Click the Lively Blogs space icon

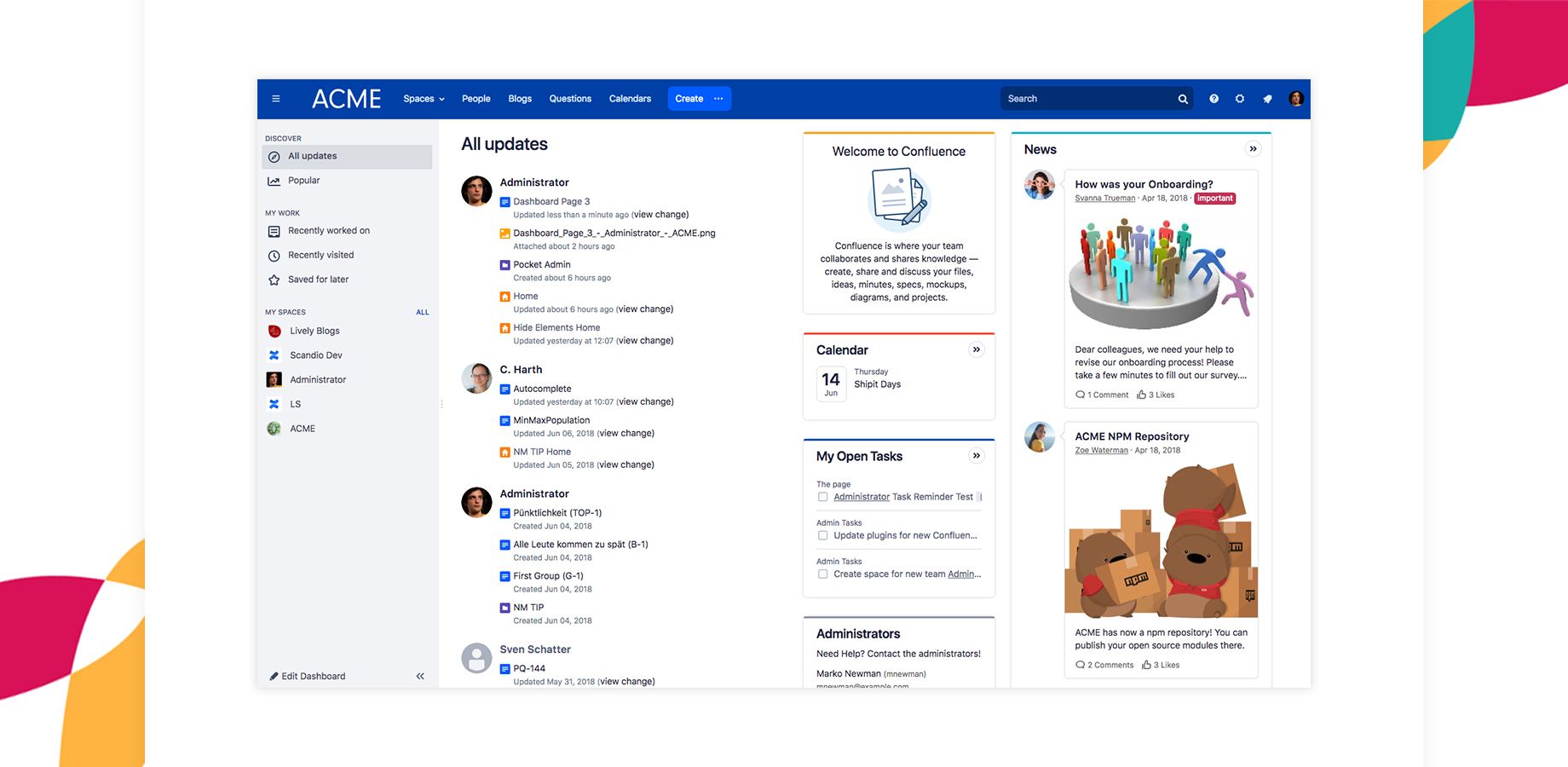click(274, 331)
